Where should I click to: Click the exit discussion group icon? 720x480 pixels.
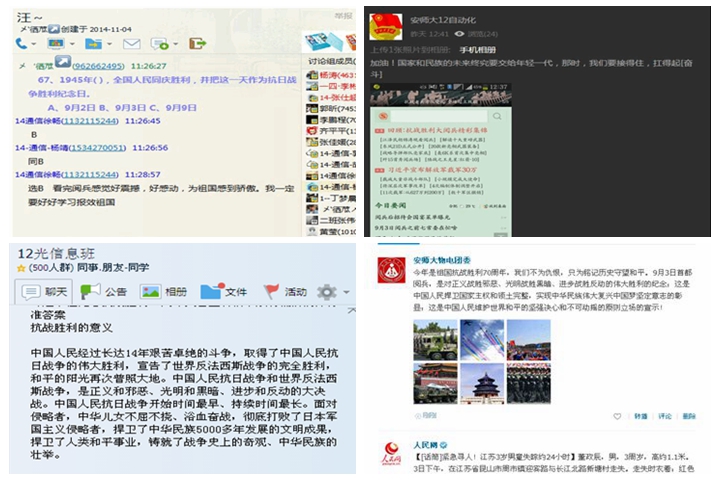coord(198,44)
